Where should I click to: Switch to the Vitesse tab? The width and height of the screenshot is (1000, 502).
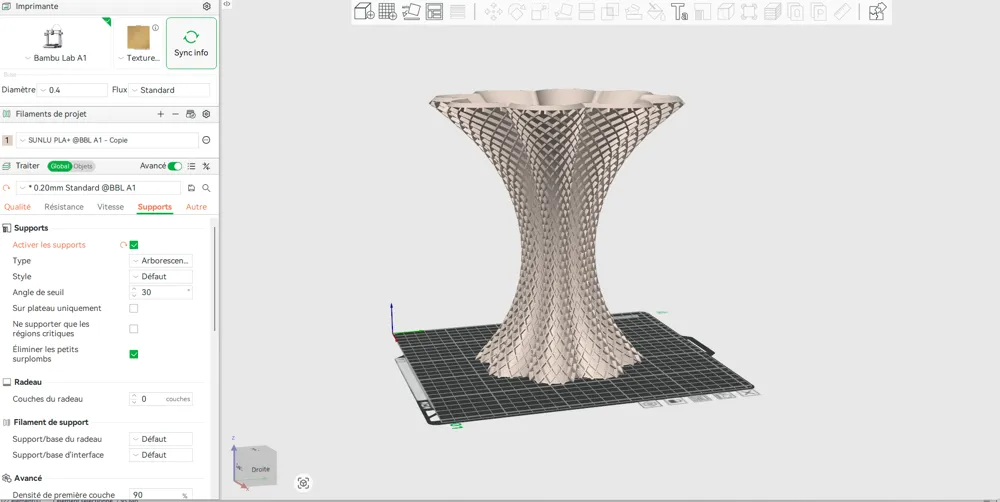110,207
